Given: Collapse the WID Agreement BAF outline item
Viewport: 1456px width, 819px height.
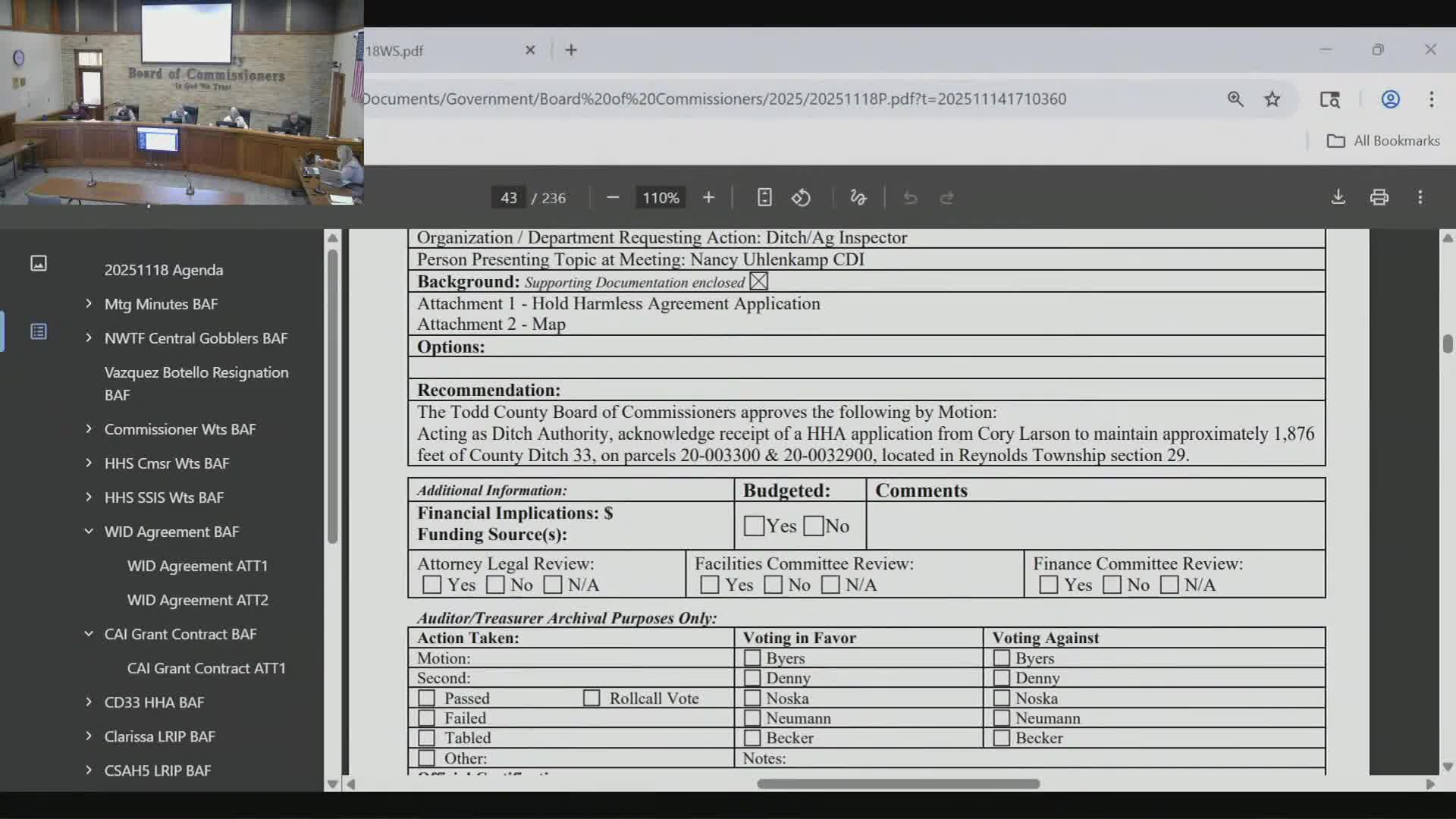Looking at the screenshot, I should [89, 532].
